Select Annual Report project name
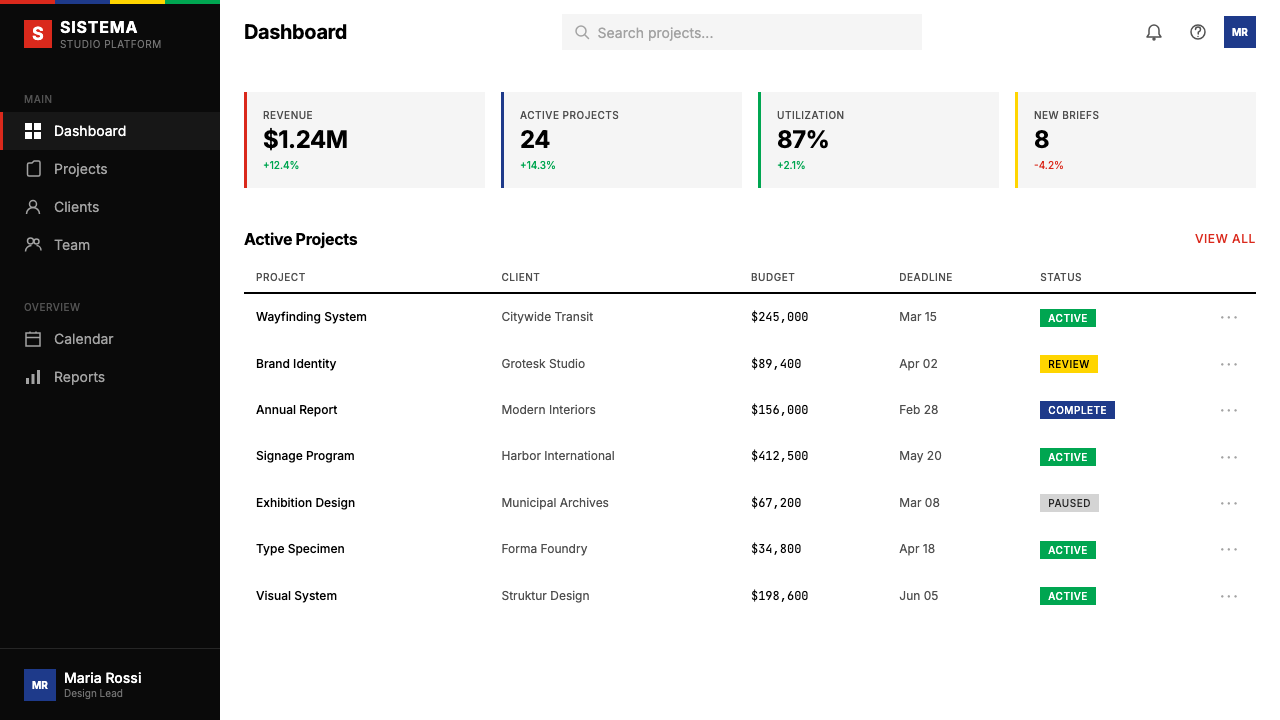Viewport: 1280px width, 720px height. coord(297,410)
